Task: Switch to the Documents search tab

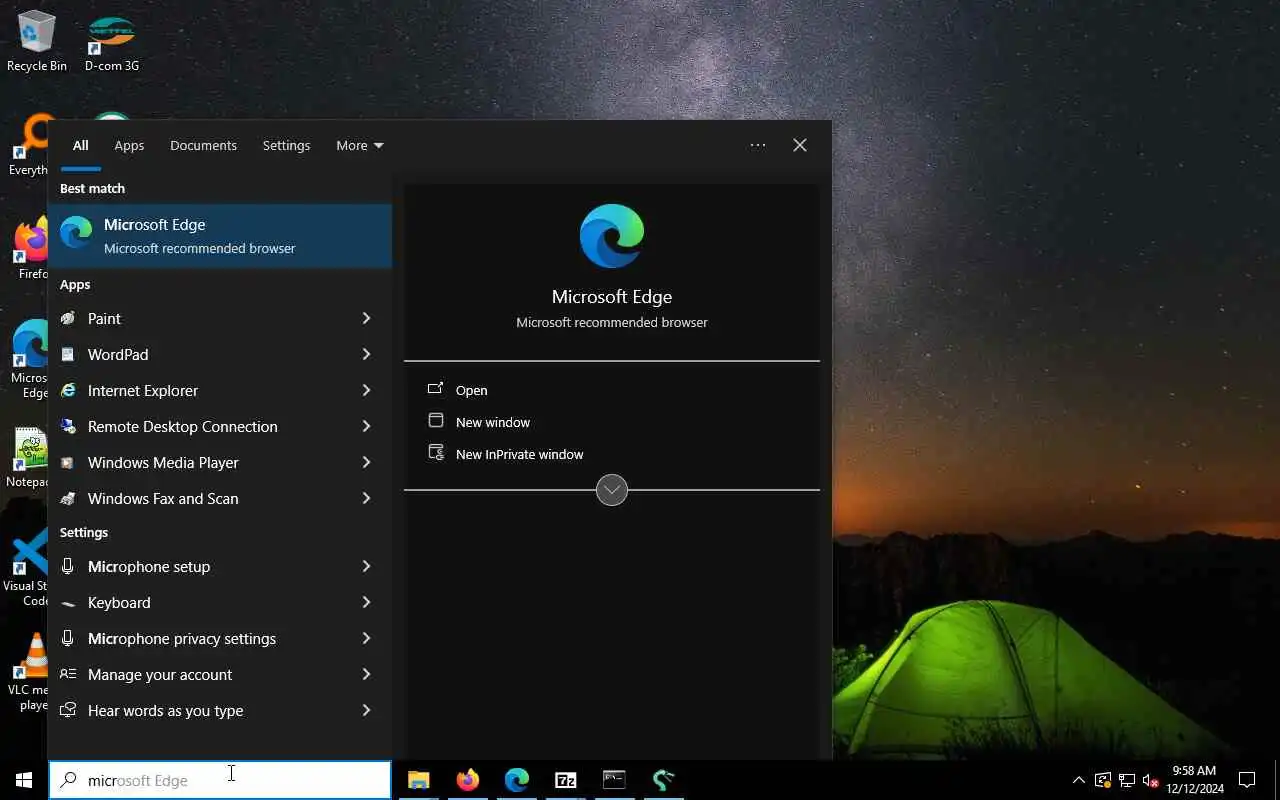Action: [x=203, y=145]
